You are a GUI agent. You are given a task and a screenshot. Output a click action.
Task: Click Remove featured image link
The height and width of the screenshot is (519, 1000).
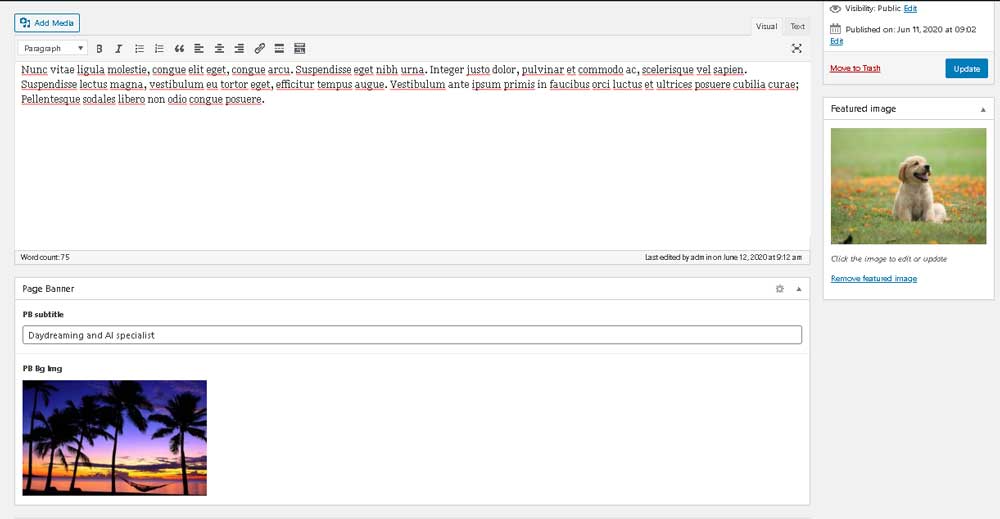[873, 278]
